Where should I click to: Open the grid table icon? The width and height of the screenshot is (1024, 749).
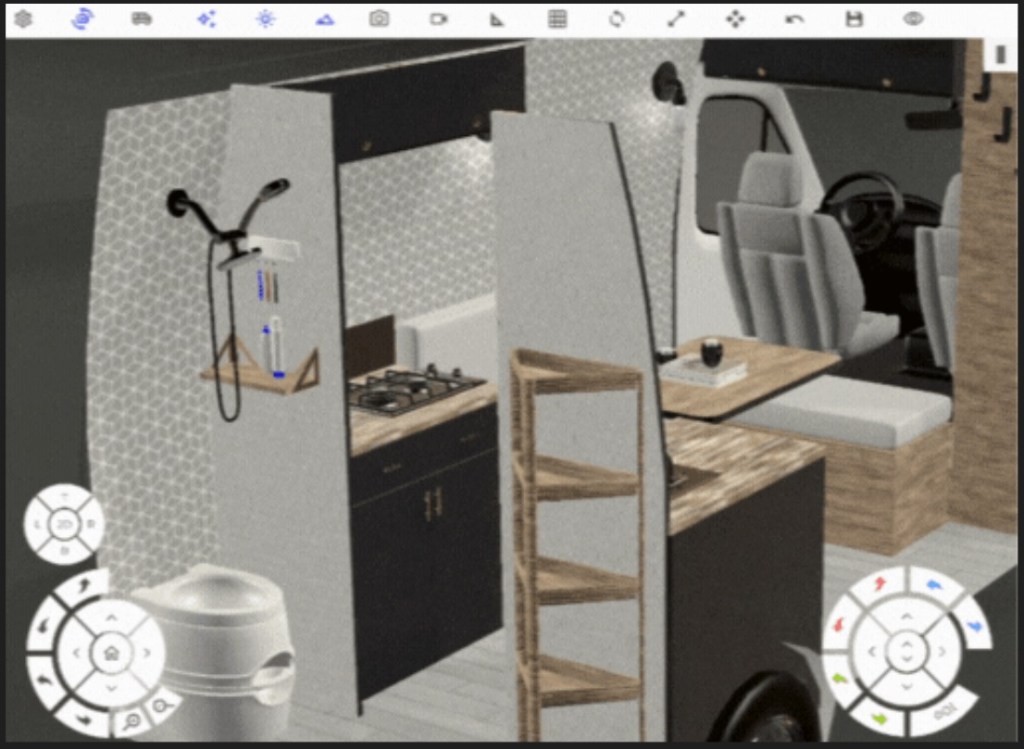click(x=557, y=19)
